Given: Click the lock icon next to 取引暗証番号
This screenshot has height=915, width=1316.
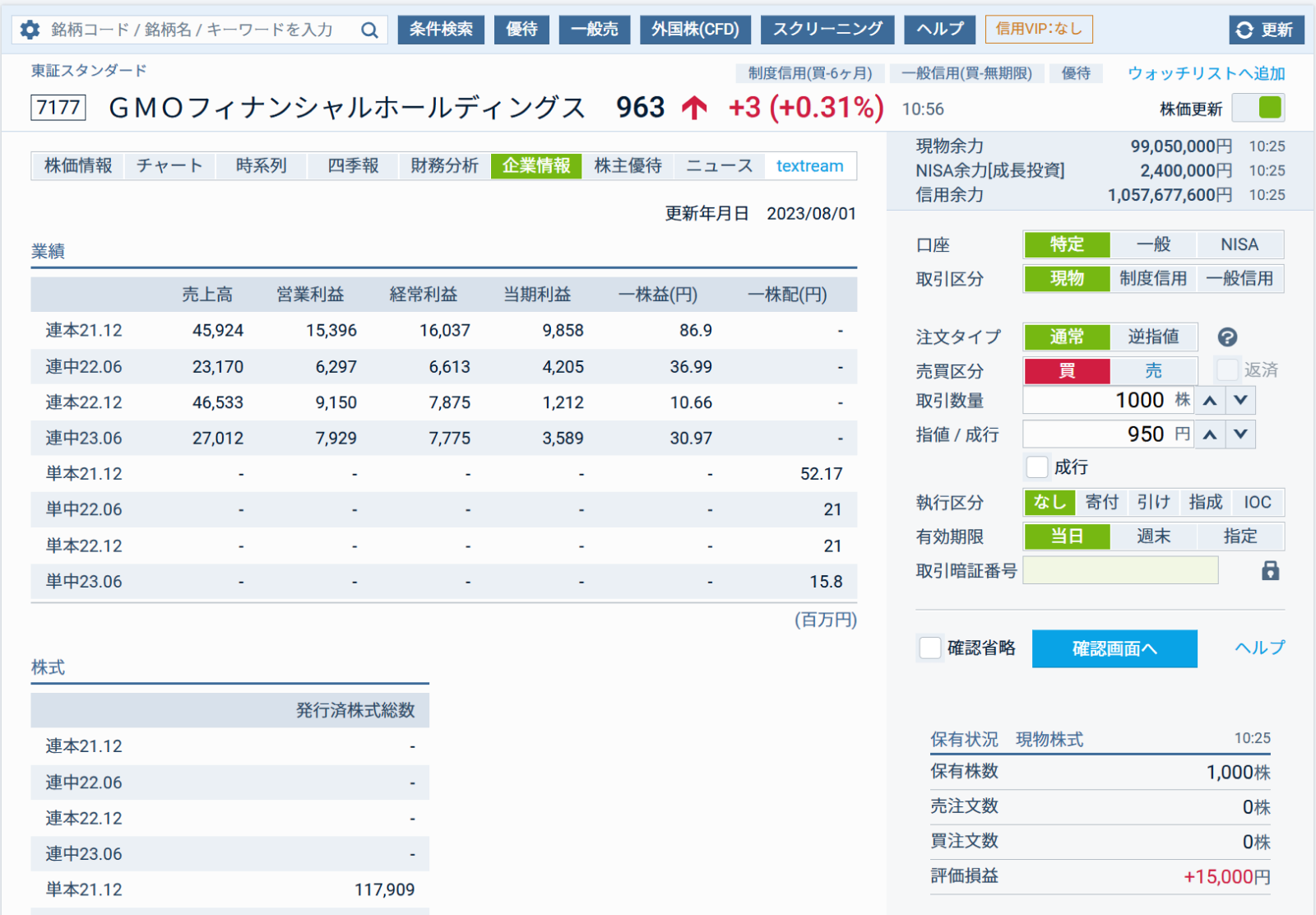Looking at the screenshot, I should tap(1271, 569).
